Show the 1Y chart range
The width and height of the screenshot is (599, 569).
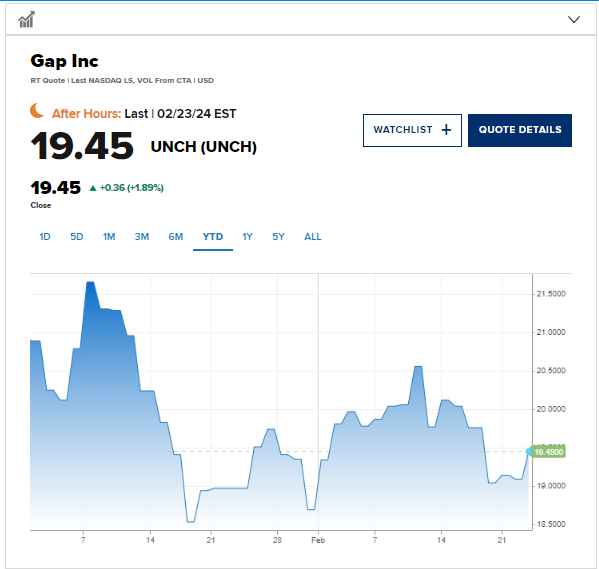pos(247,237)
